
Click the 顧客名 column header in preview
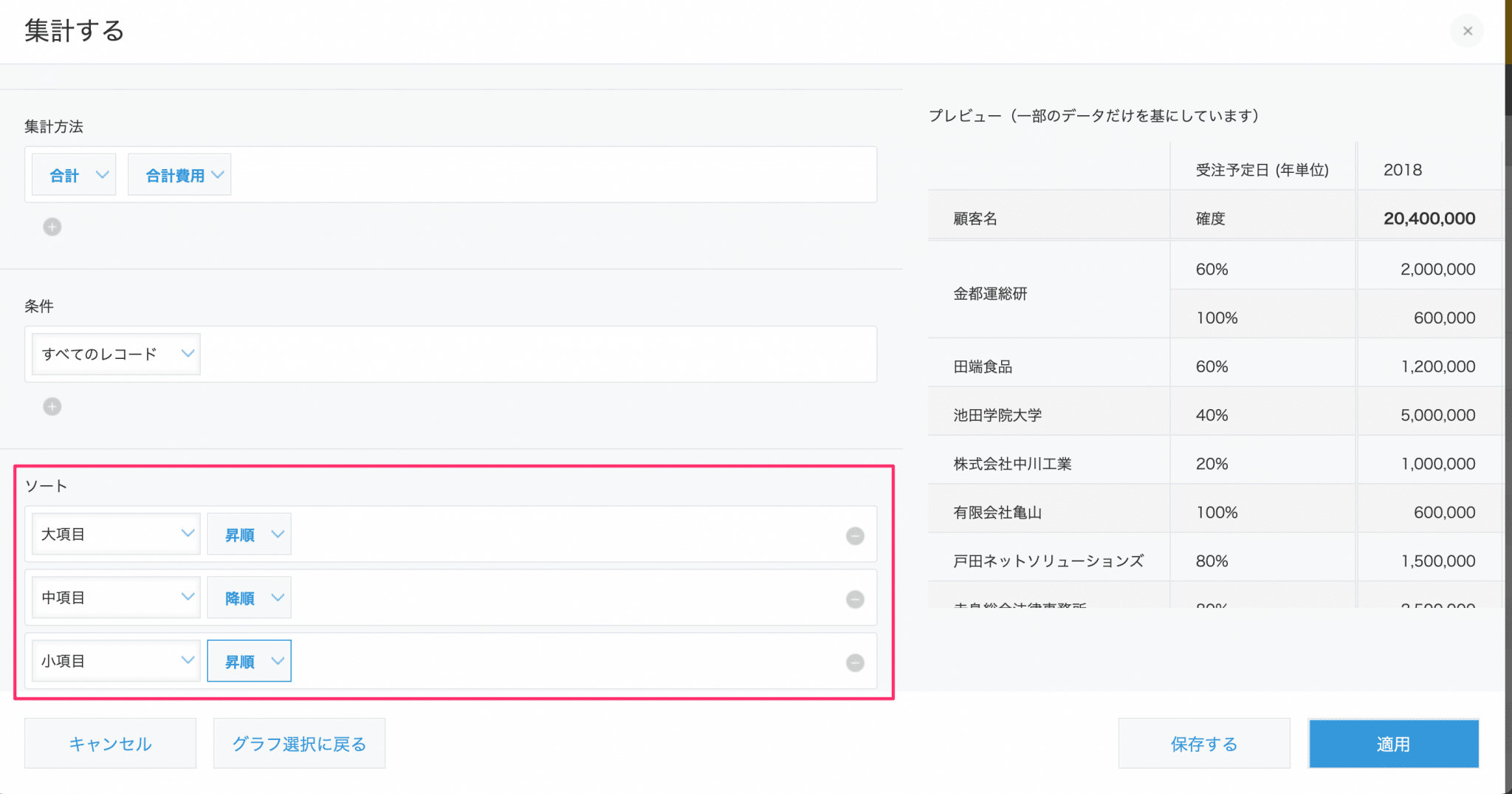point(975,219)
